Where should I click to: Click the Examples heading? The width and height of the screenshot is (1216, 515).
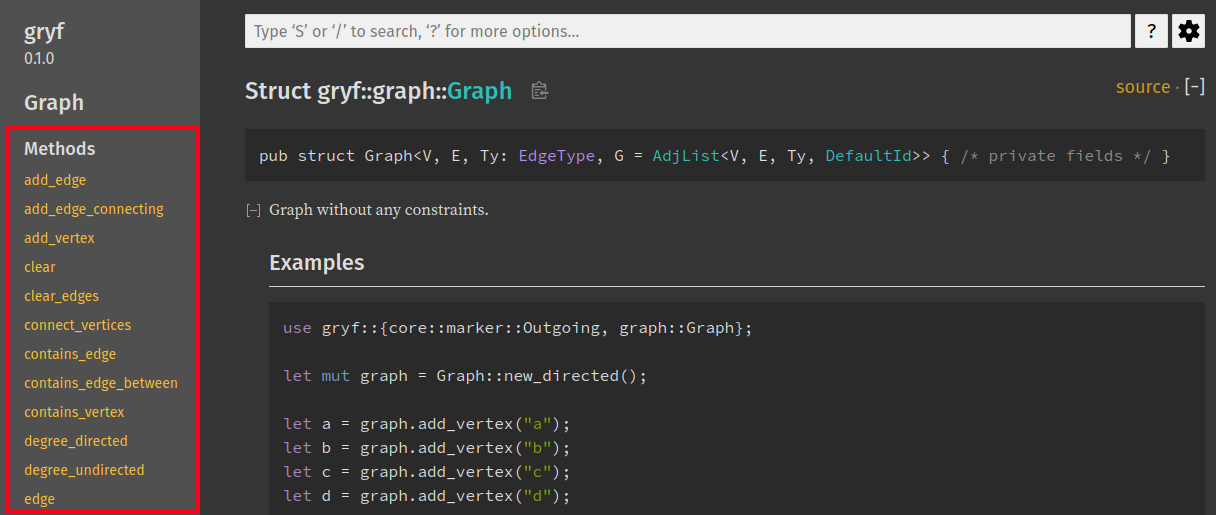click(x=317, y=263)
